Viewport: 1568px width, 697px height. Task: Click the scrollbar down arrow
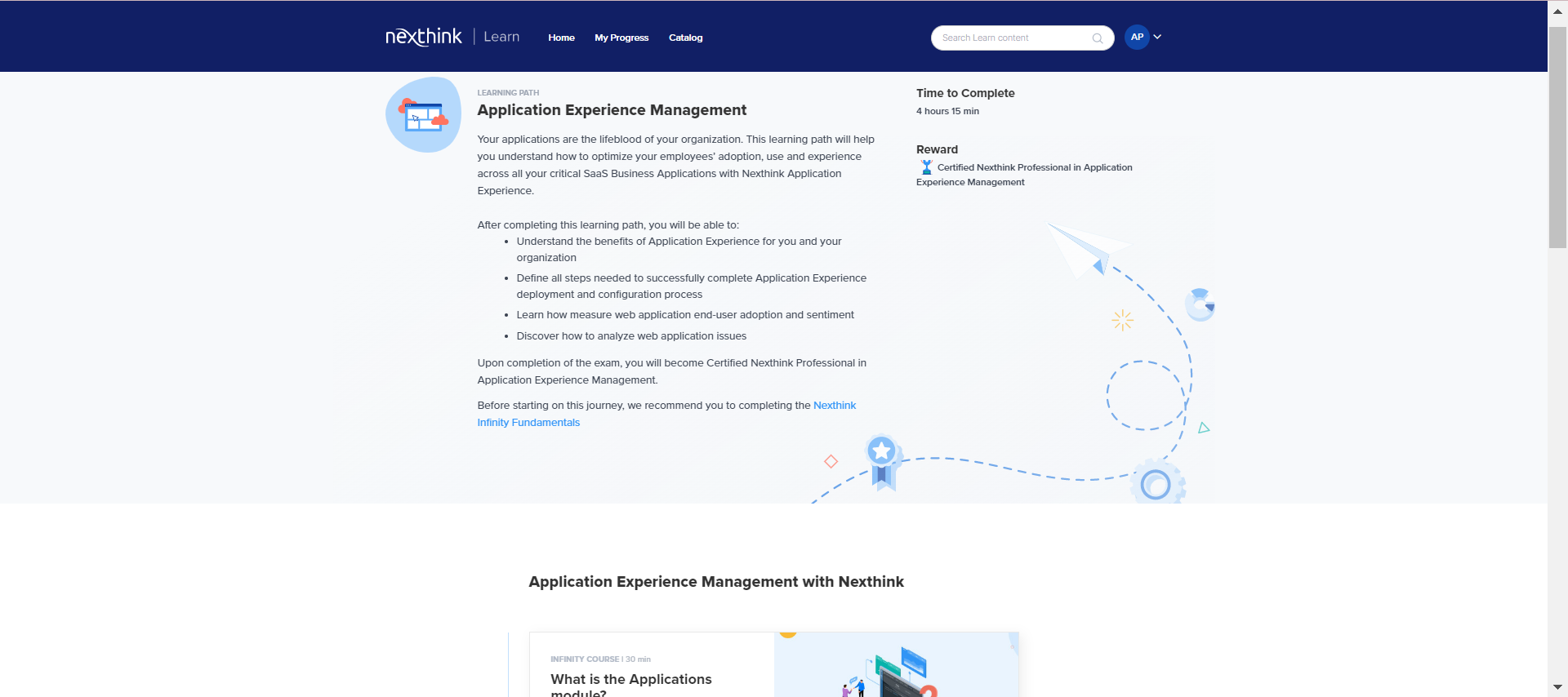point(1557,687)
